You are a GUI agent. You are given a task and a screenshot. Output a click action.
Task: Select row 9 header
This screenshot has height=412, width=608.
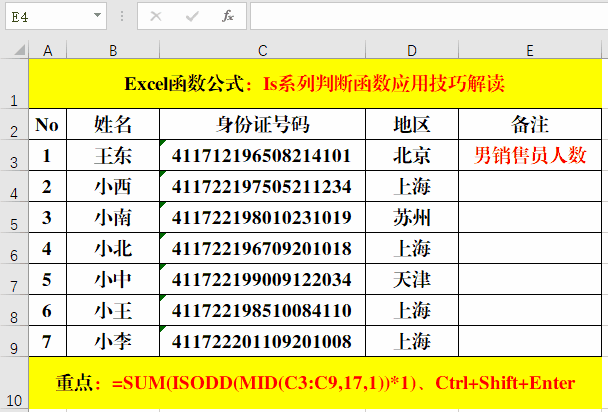click(x=14, y=341)
